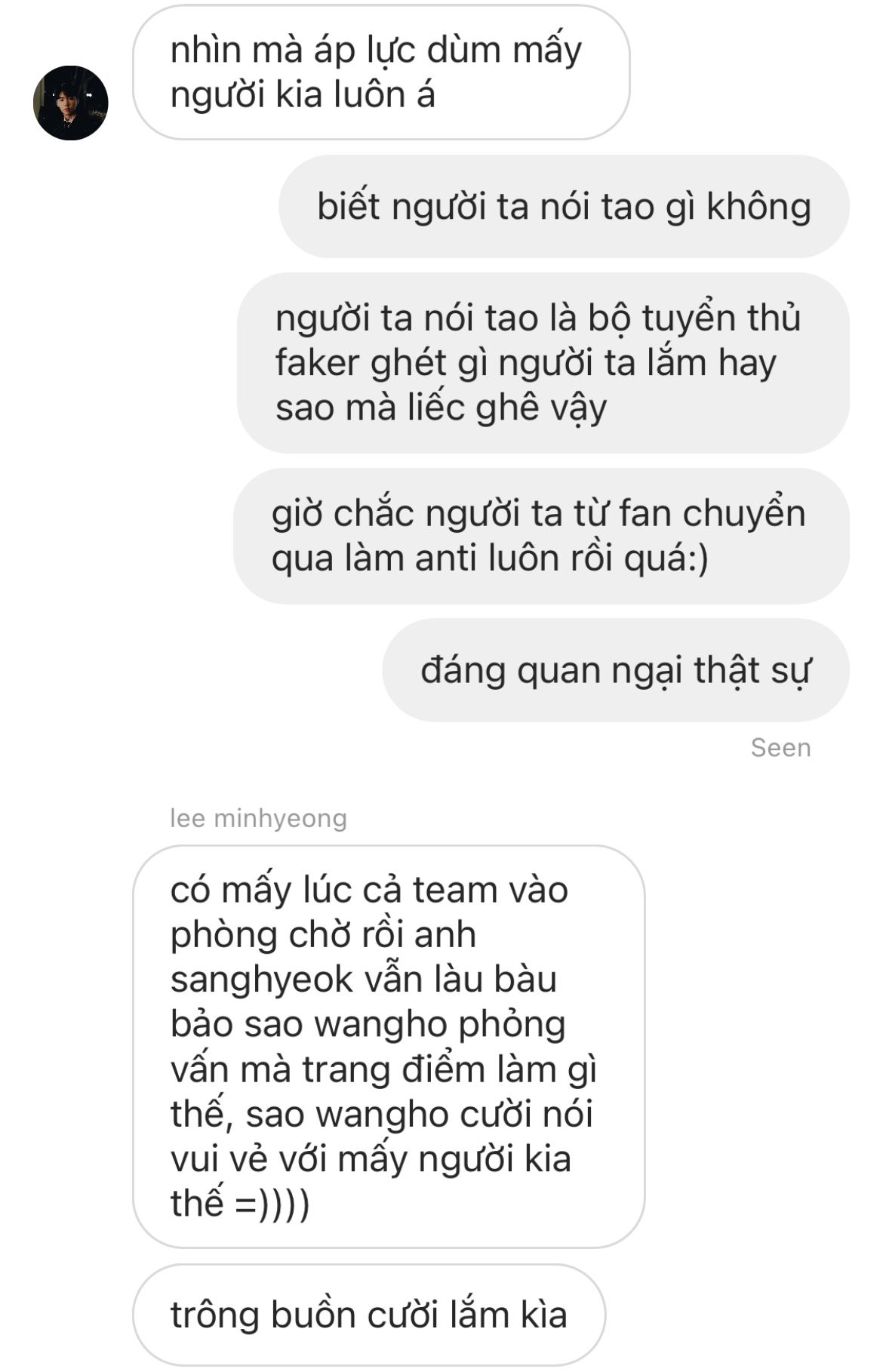This screenshot has height=1372, width=883.
Task: Open the sender's profile picture avatar
Action: 71,103
